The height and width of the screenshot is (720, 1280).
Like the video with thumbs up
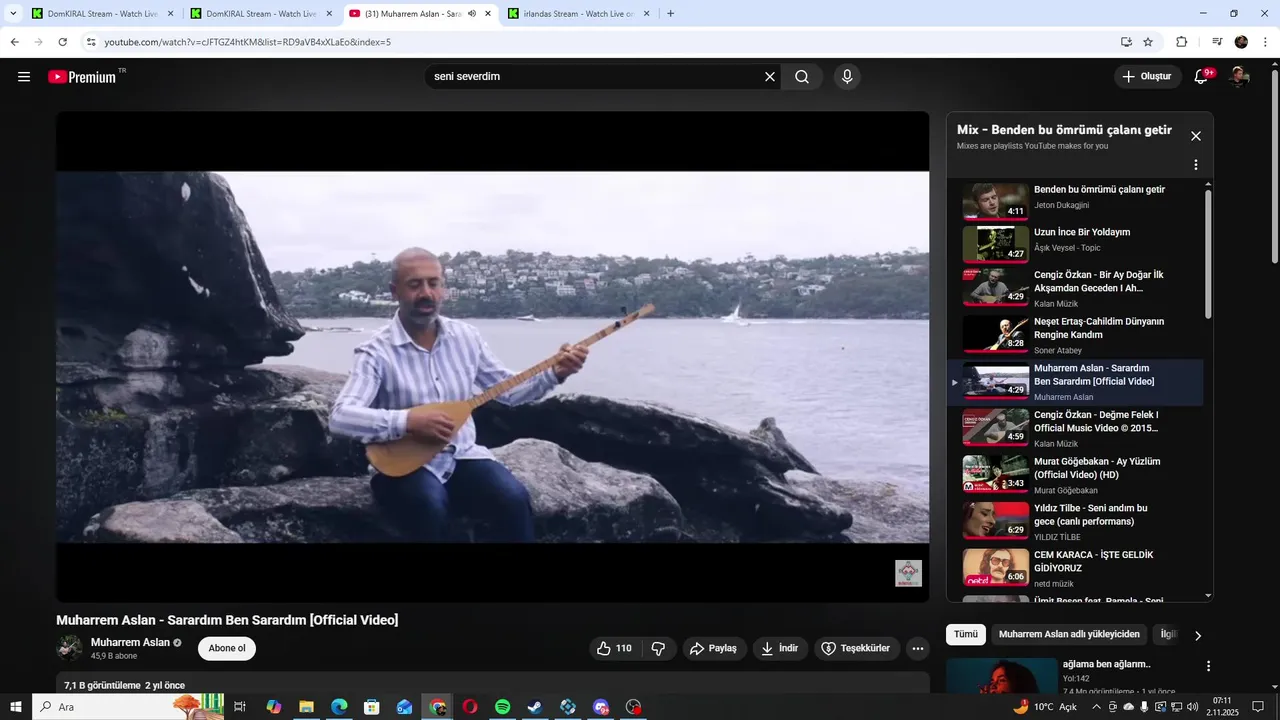click(615, 648)
